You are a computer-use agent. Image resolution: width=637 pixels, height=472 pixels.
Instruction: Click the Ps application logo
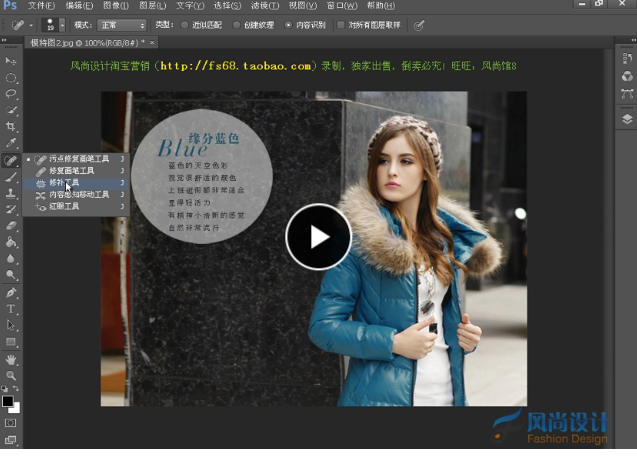point(10,6)
